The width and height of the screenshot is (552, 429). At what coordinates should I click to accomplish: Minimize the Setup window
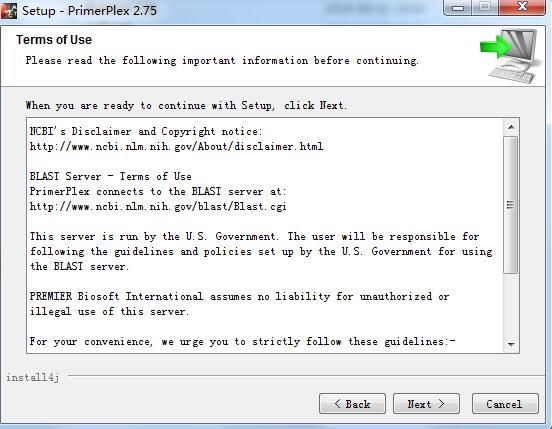coord(457,8)
